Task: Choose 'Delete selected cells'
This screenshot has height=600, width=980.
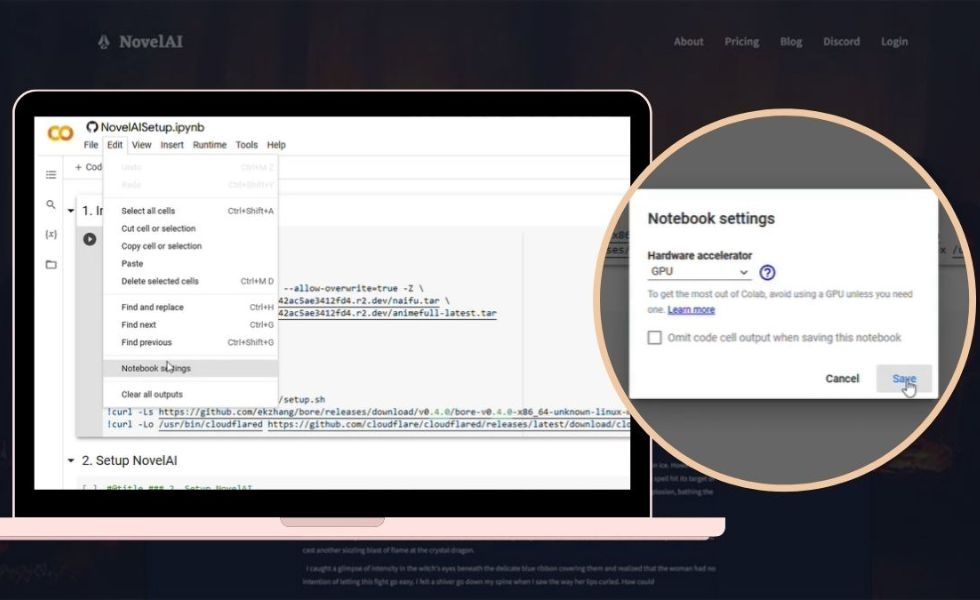Action: pyautogui.click(x=191, y=281)
